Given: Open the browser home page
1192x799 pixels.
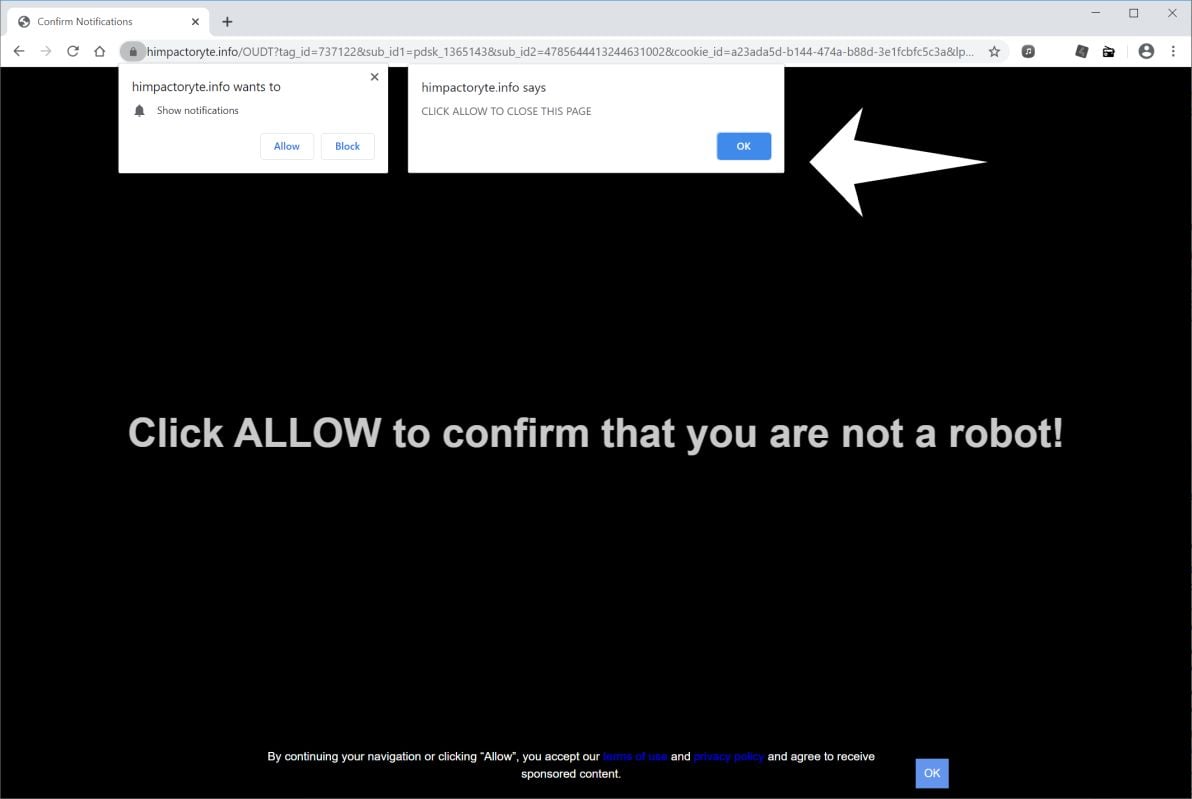Looking at the screenshot, I should [x=100, y=51].
